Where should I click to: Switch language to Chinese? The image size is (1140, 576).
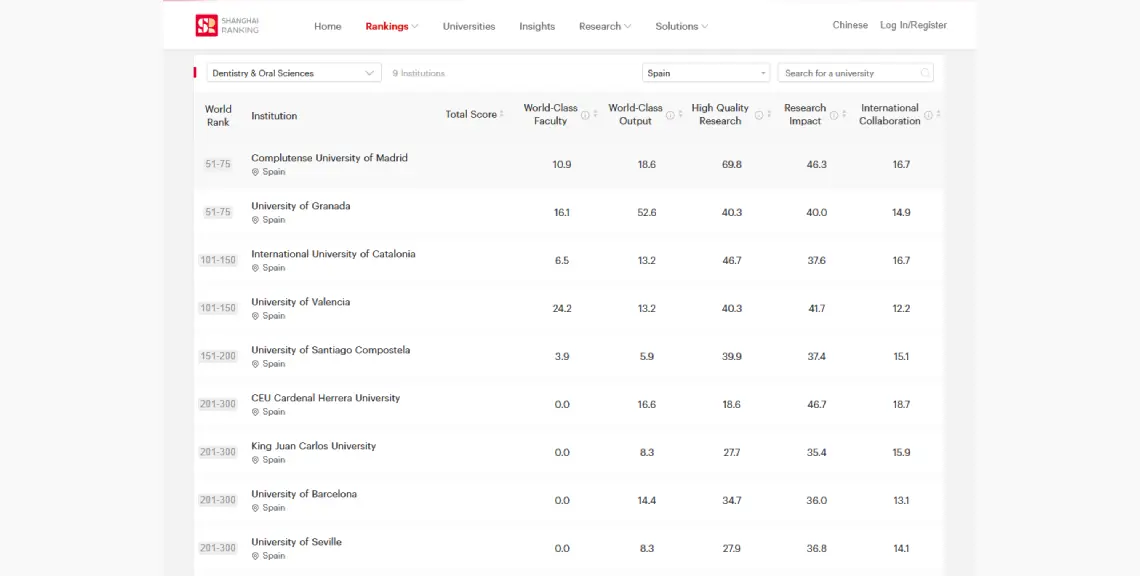850,25
